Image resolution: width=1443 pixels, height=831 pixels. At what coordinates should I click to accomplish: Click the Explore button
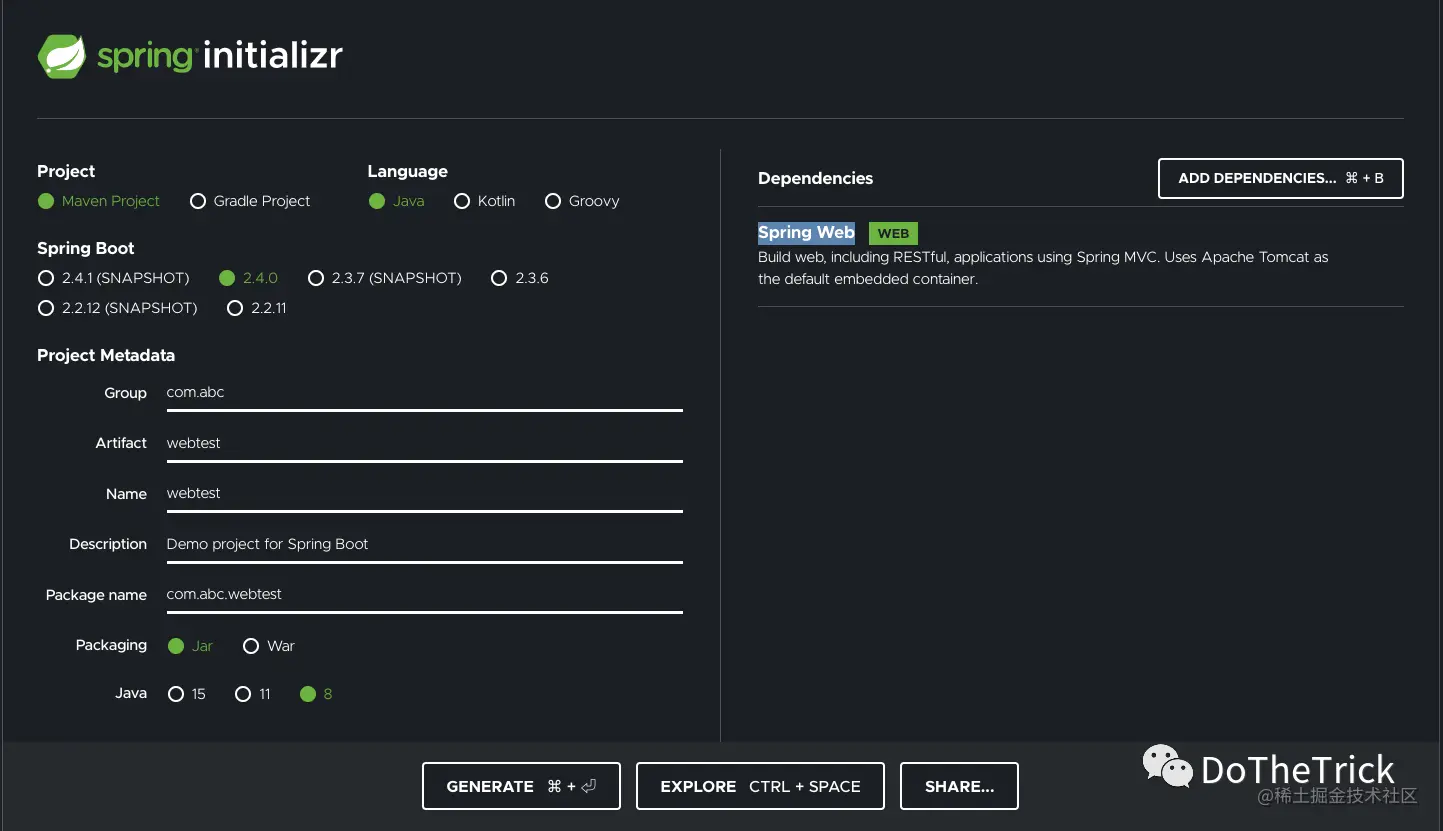point(761,786)
